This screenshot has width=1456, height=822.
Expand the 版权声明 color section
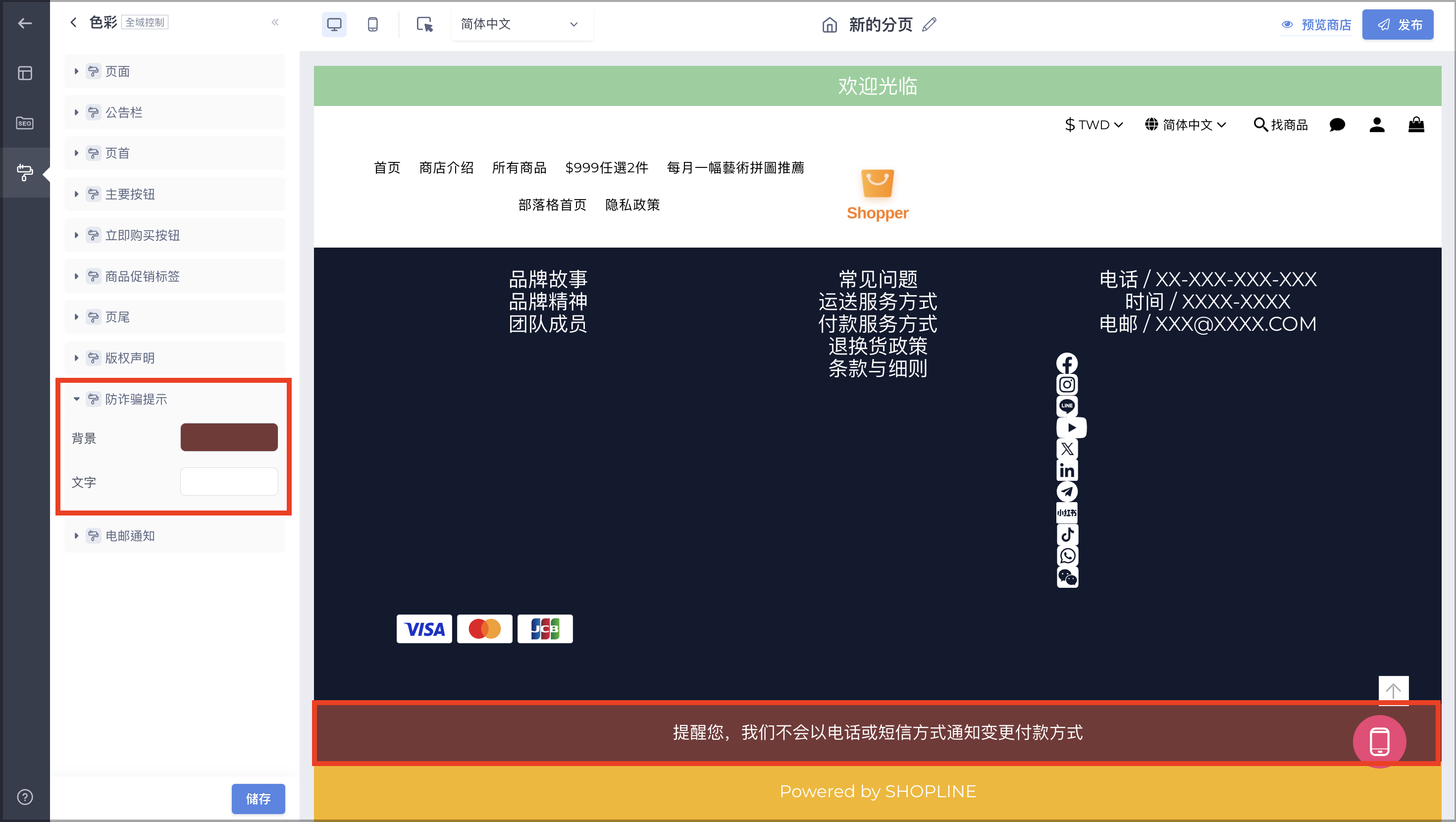[x=175, y=358]
